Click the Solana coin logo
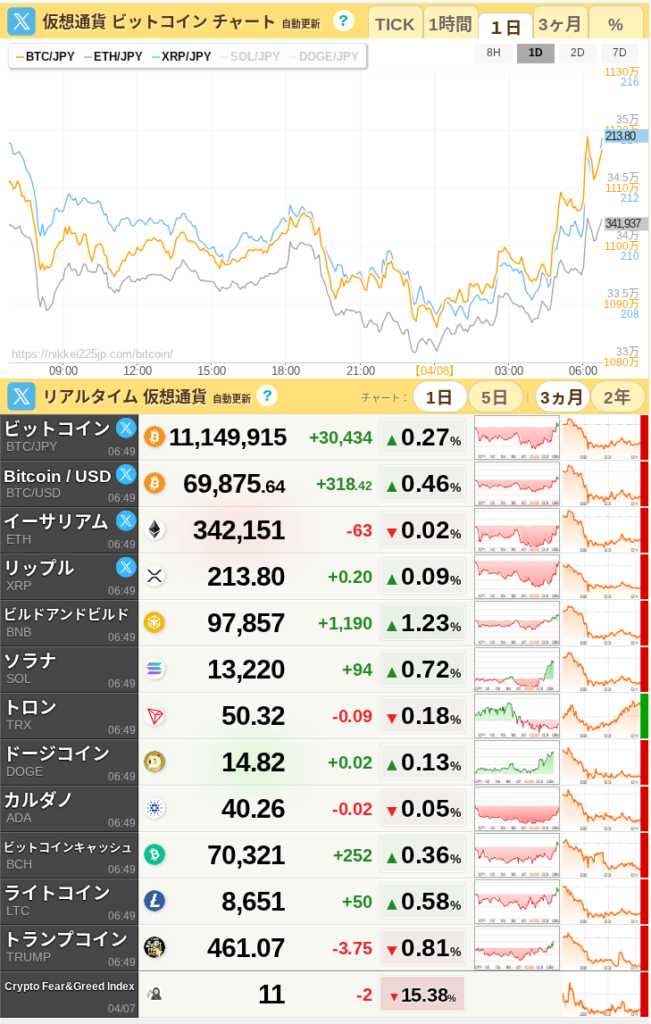Image resolution: width=651 pixels, height=1024 pixels. pyautogui.click(x=155, y=669)
